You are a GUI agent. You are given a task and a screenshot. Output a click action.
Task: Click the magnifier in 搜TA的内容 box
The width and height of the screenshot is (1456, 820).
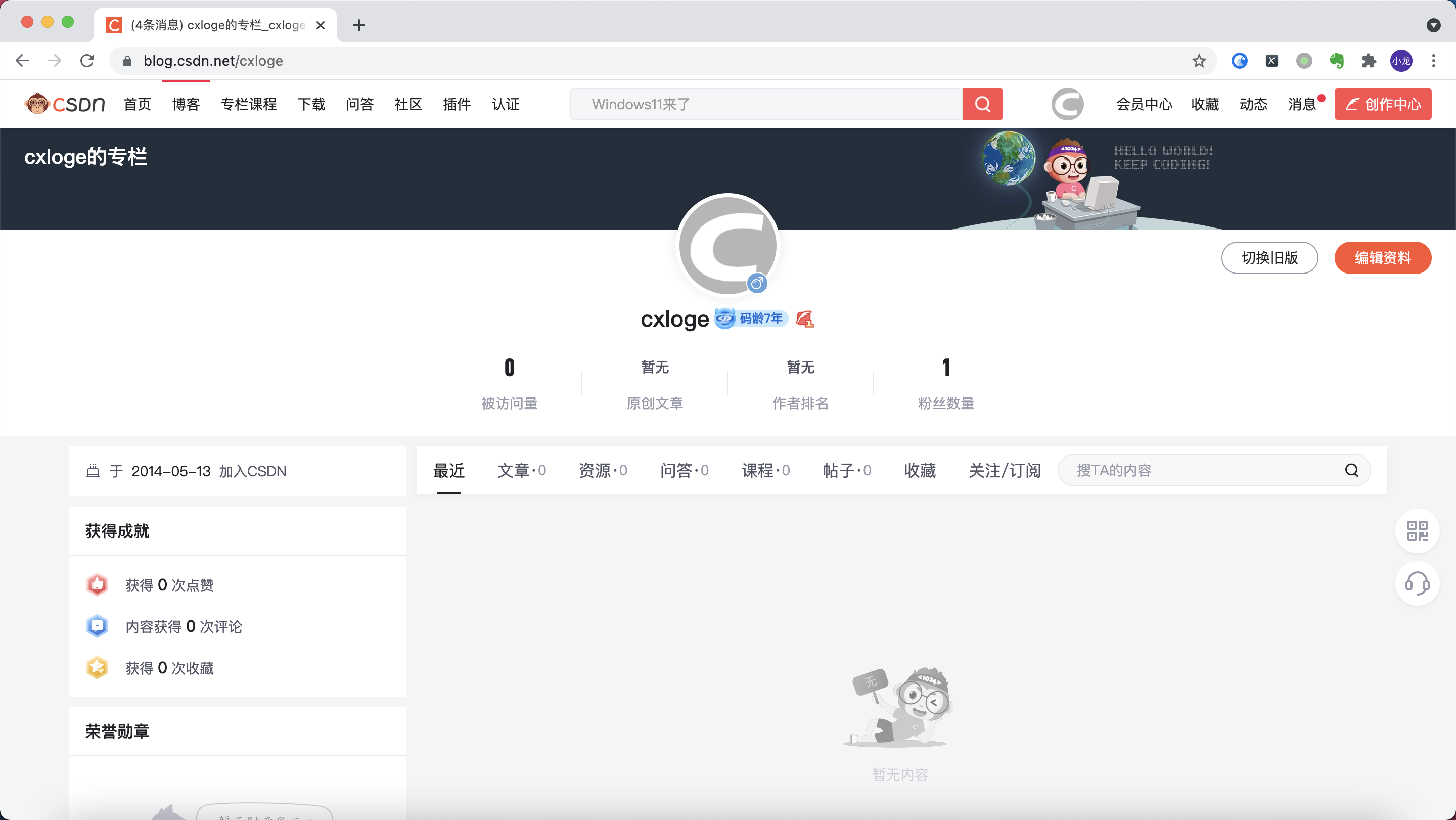coord(1351,470)
